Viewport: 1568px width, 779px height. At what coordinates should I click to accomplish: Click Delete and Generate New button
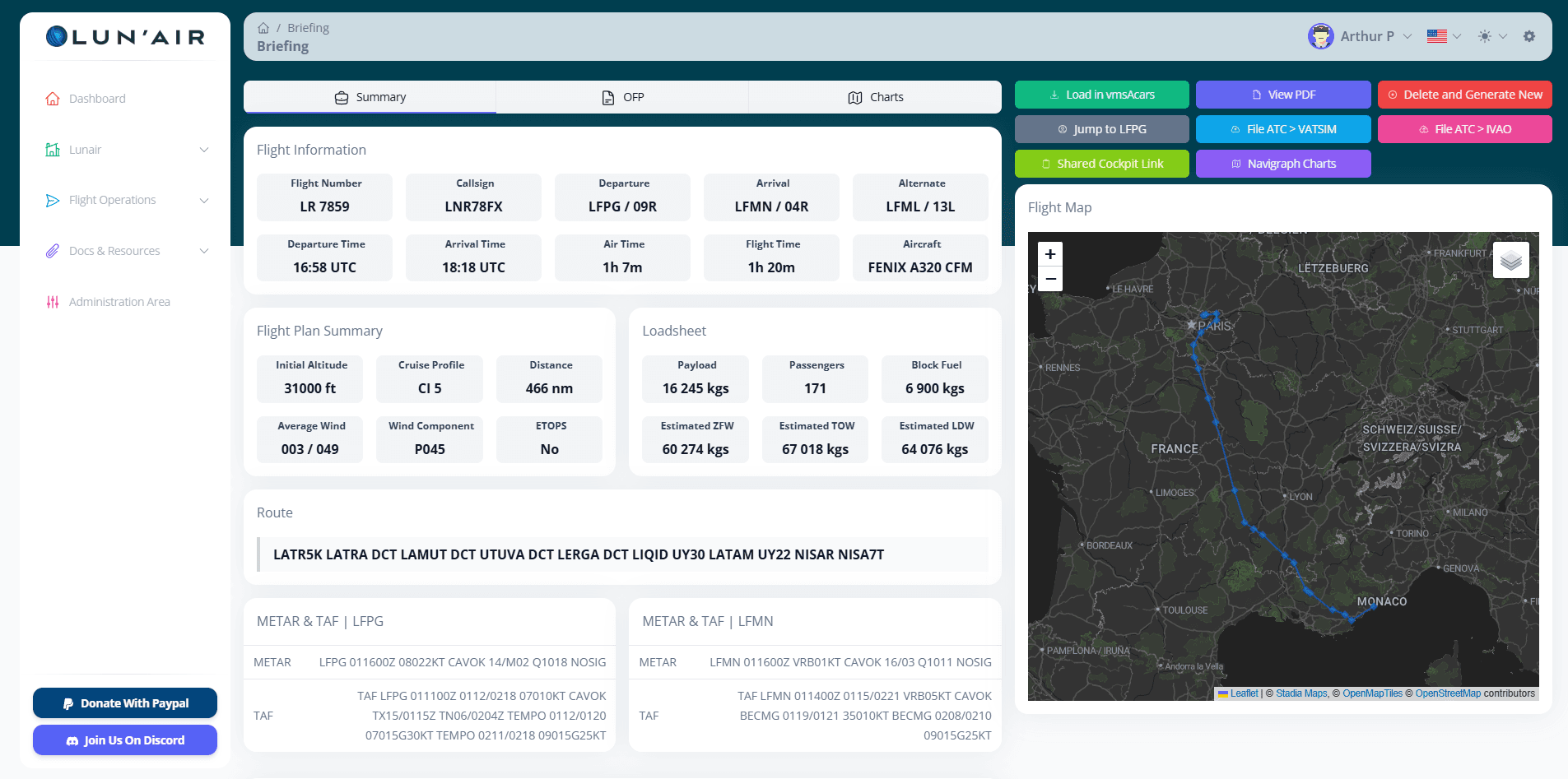[x=1464, y=95]
